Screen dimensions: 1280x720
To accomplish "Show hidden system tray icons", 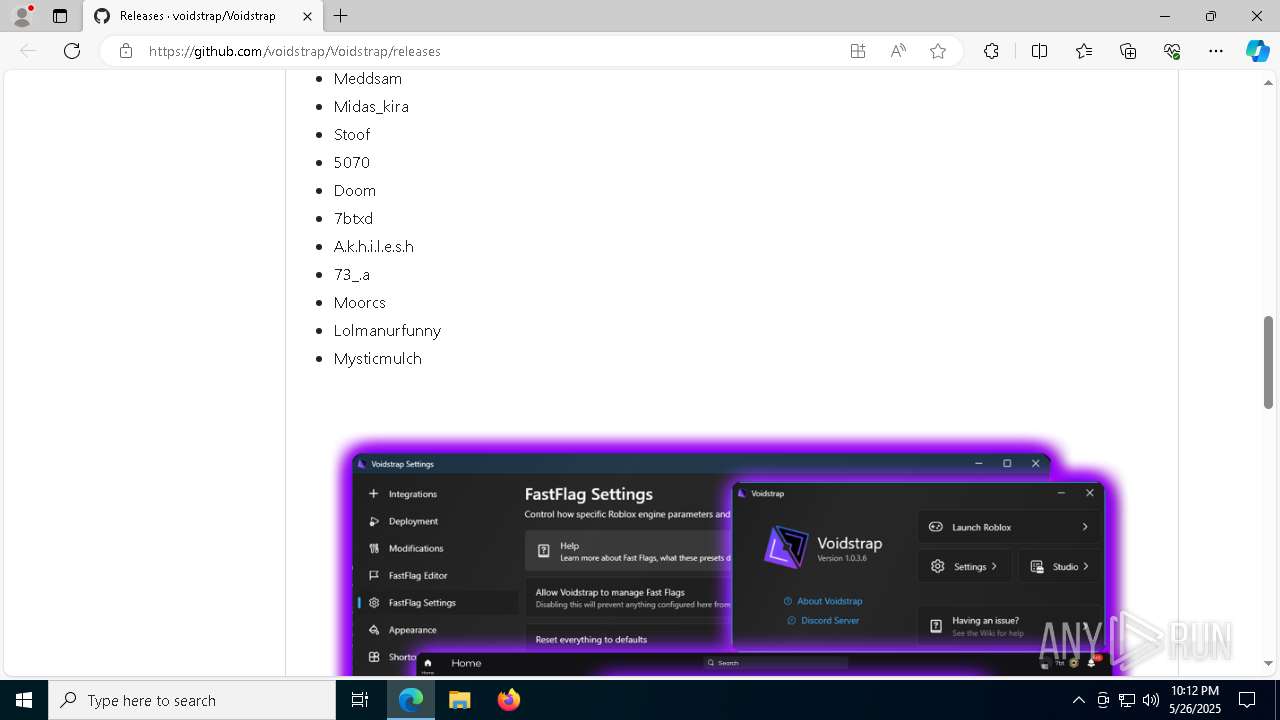I will pos(1078,700).
